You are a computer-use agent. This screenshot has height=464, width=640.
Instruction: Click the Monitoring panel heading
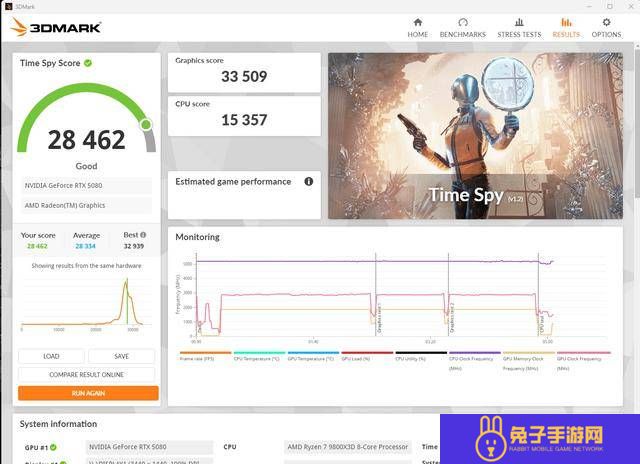(198, 237)
